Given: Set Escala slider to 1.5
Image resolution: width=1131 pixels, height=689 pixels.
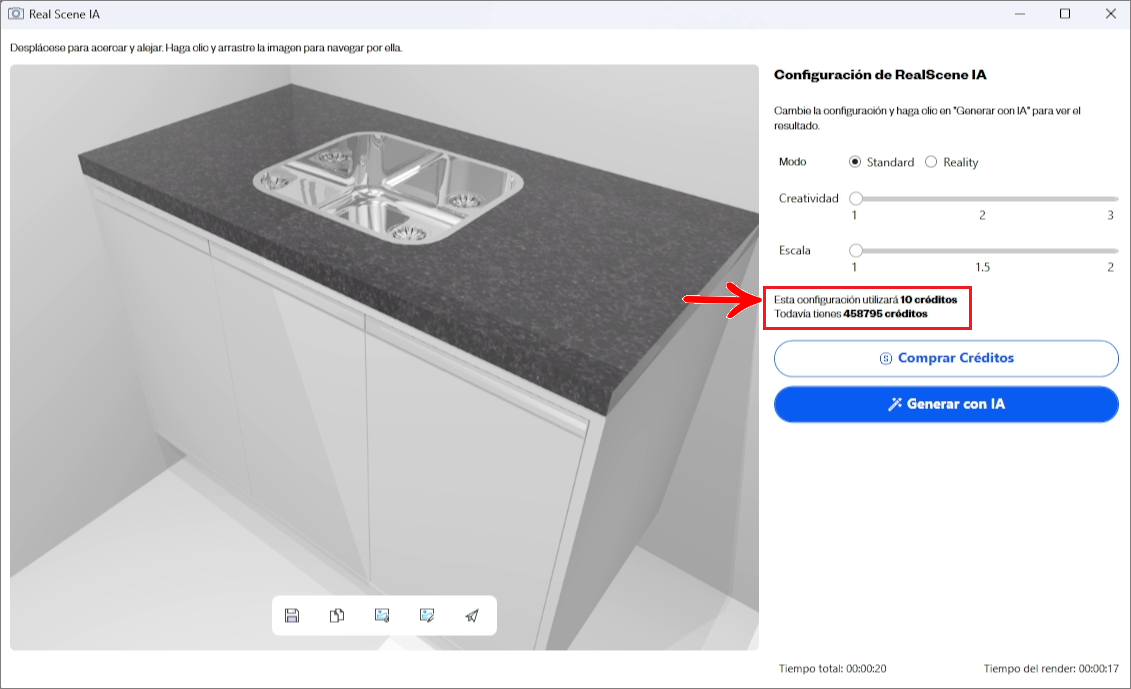Looking at the screenshot, I should pyautogui.click(x=982, y=250).
